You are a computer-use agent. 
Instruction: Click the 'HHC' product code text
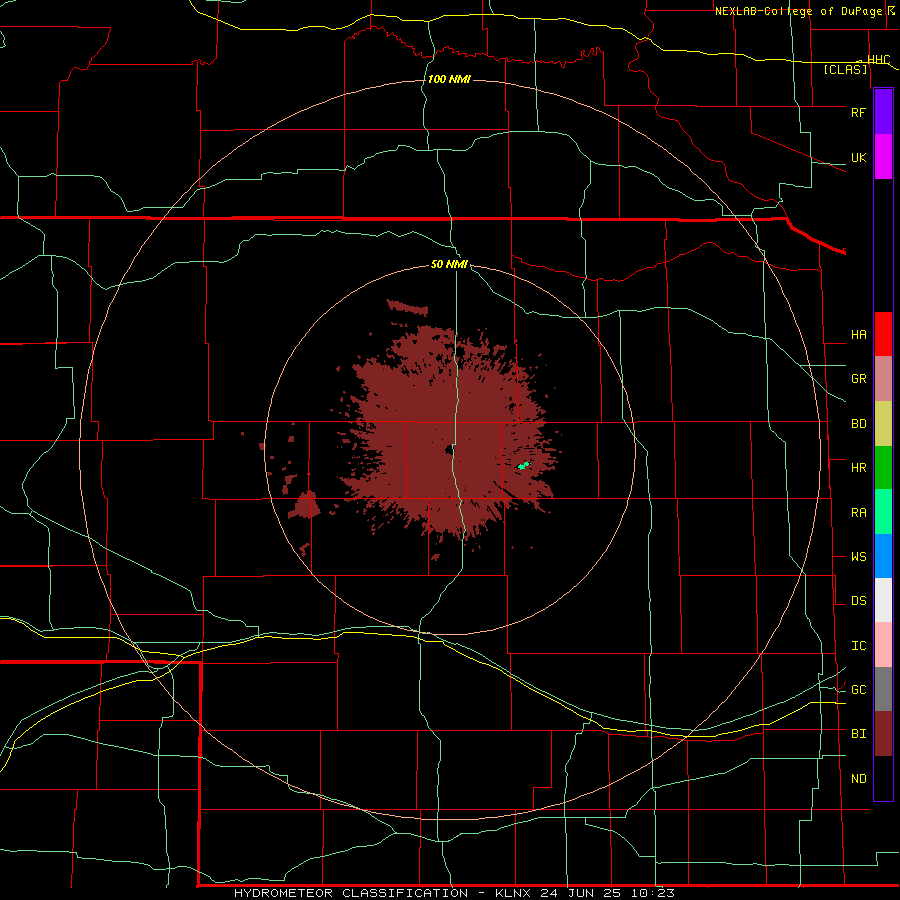[x=878, y=59]
